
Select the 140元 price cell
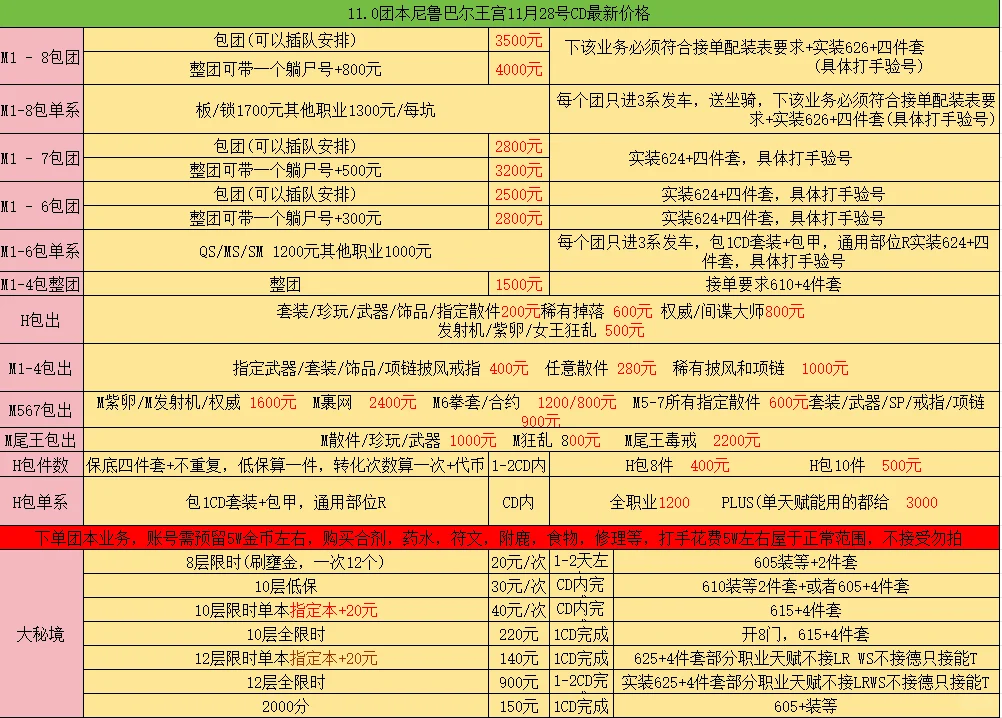(519, 658)
